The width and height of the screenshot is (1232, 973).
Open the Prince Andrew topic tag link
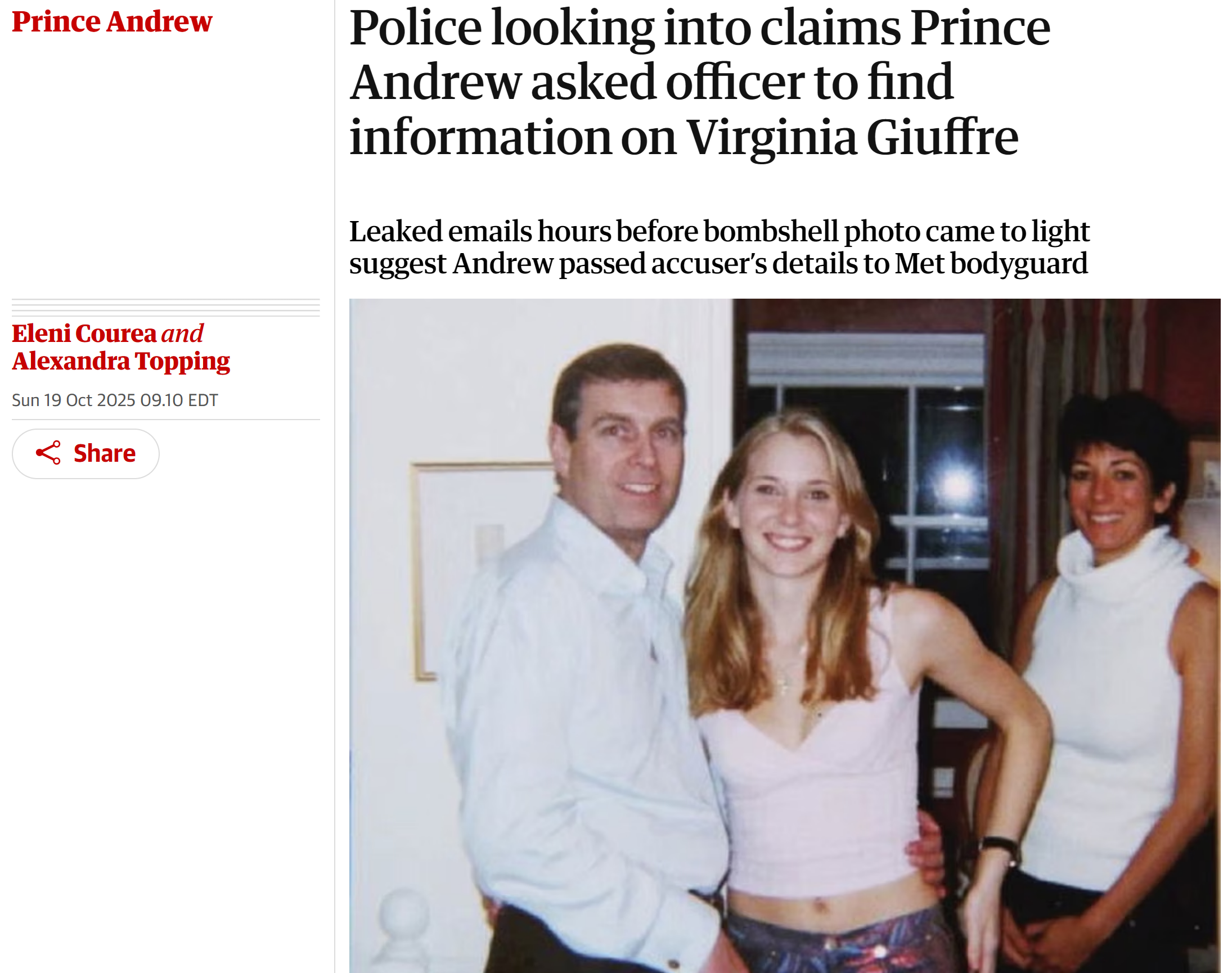pyautogui.click(x=112, y=21)
